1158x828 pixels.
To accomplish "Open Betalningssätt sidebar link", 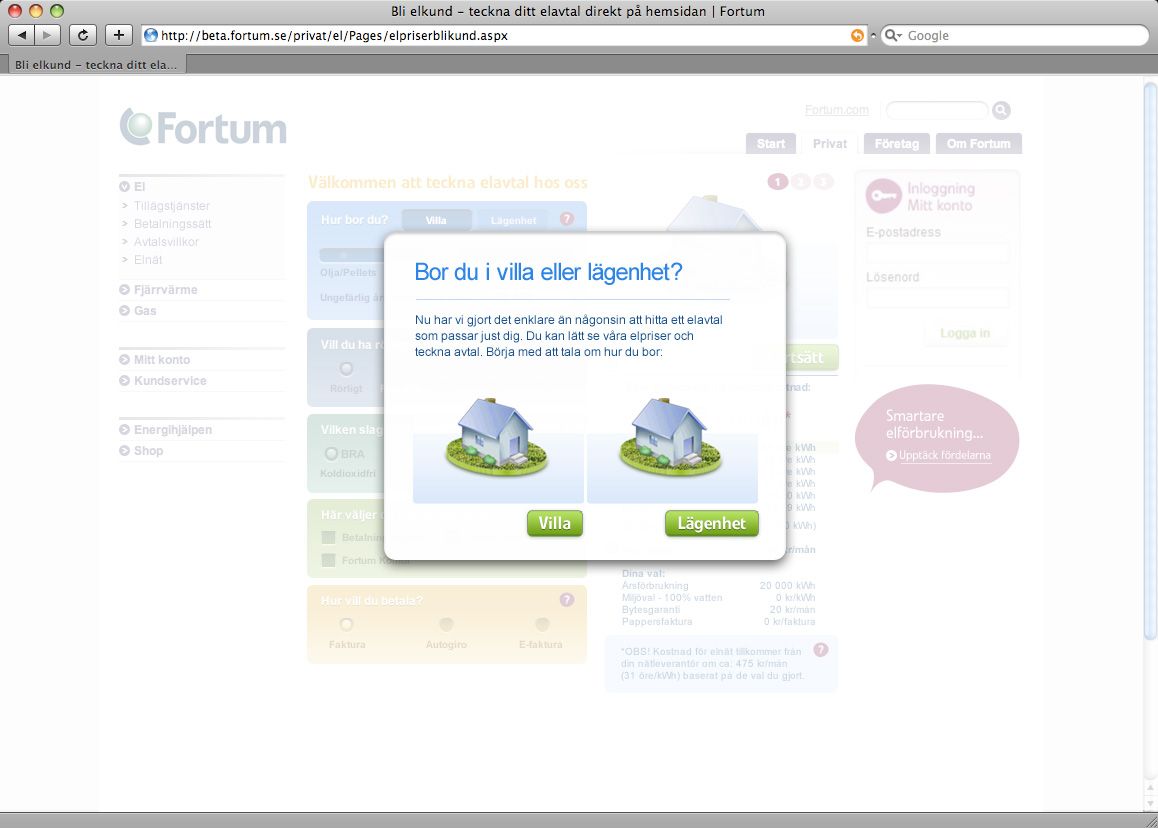I will point(172,224).
